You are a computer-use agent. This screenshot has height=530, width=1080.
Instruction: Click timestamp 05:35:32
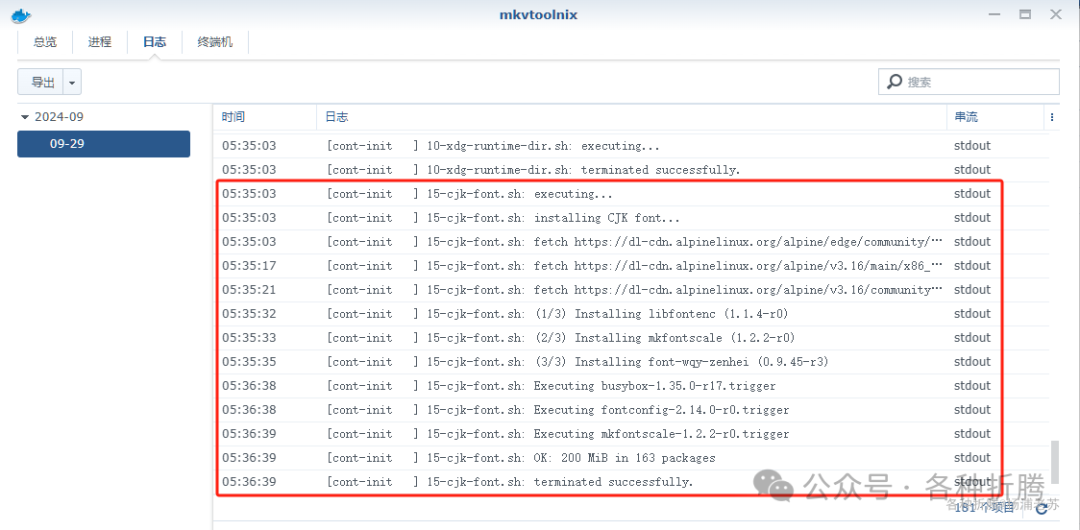coord(249,314)
